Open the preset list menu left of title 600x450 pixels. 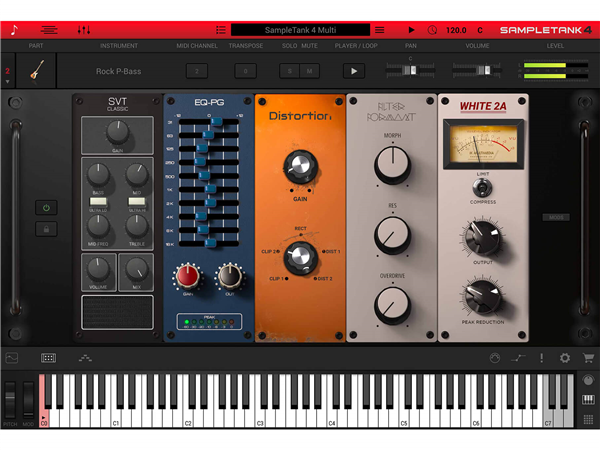point(220,30)
